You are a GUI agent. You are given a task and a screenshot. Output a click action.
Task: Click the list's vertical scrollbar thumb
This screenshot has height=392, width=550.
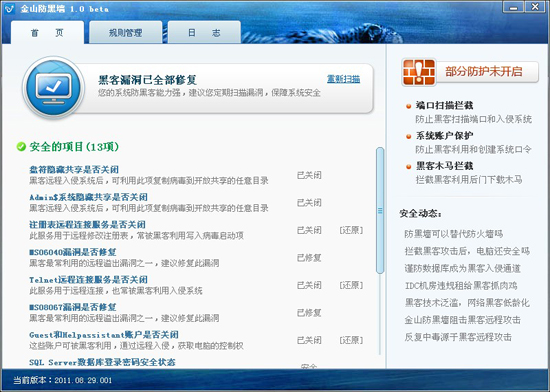pyautogui.click(x=380, y=210)
